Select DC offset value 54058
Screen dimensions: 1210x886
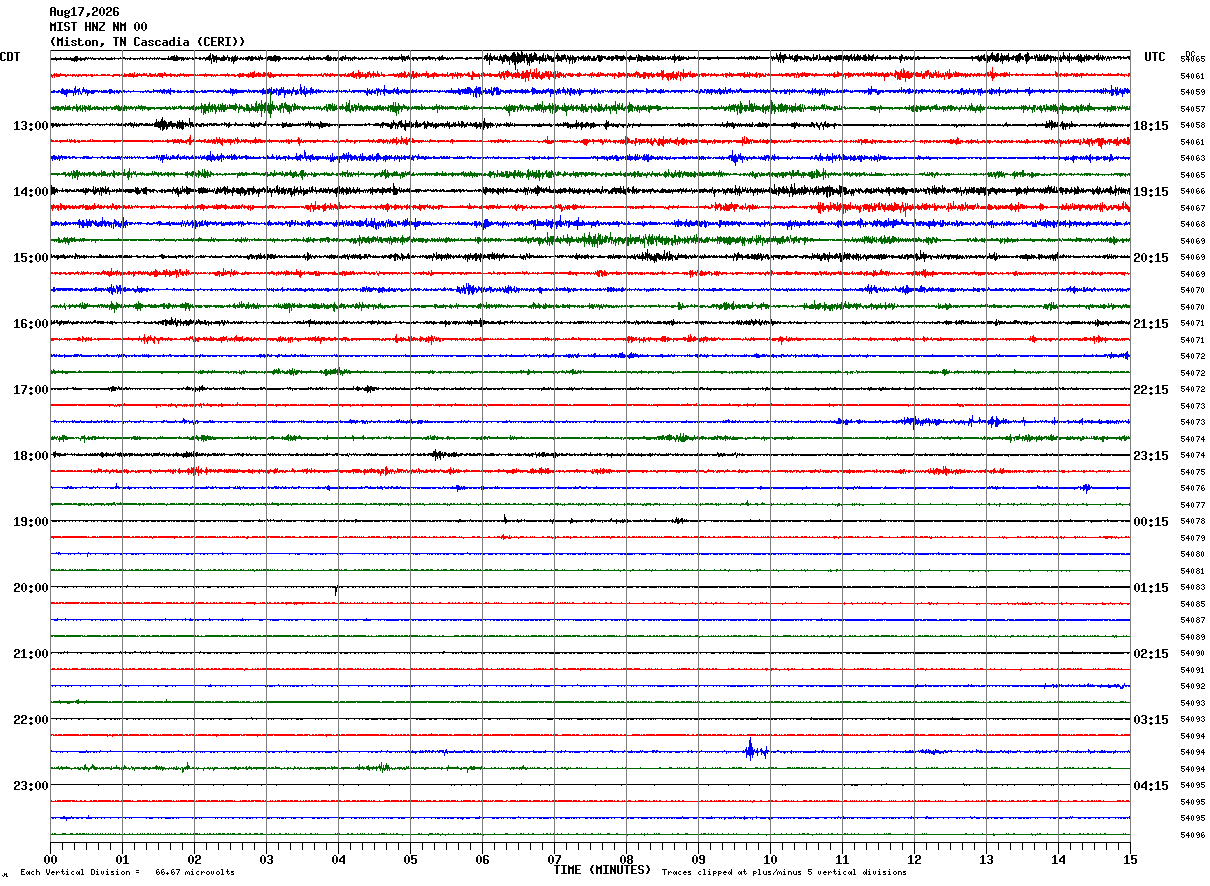[1193, 125]
